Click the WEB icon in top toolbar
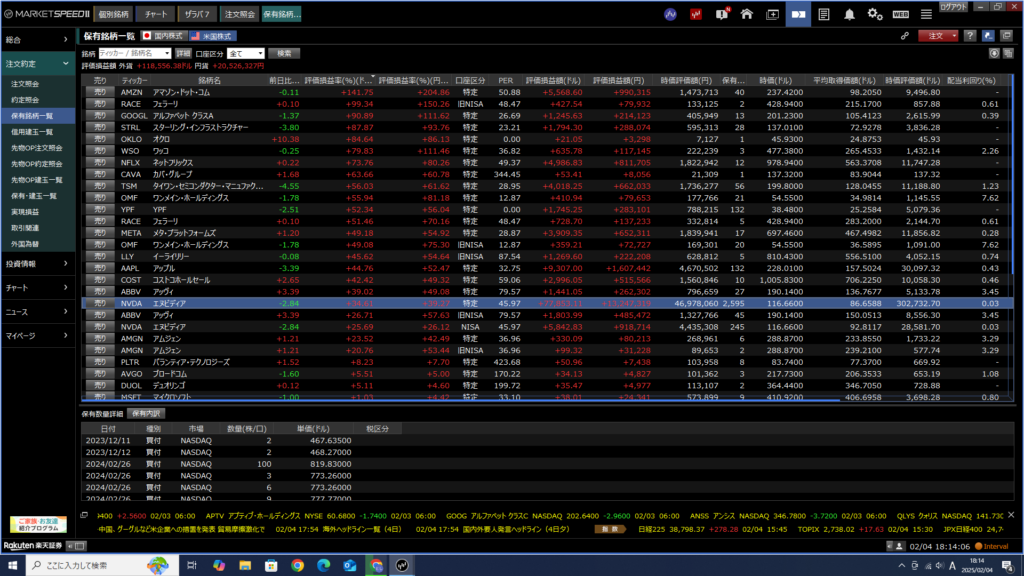The image size is (1024, 576). pos(901,14)
